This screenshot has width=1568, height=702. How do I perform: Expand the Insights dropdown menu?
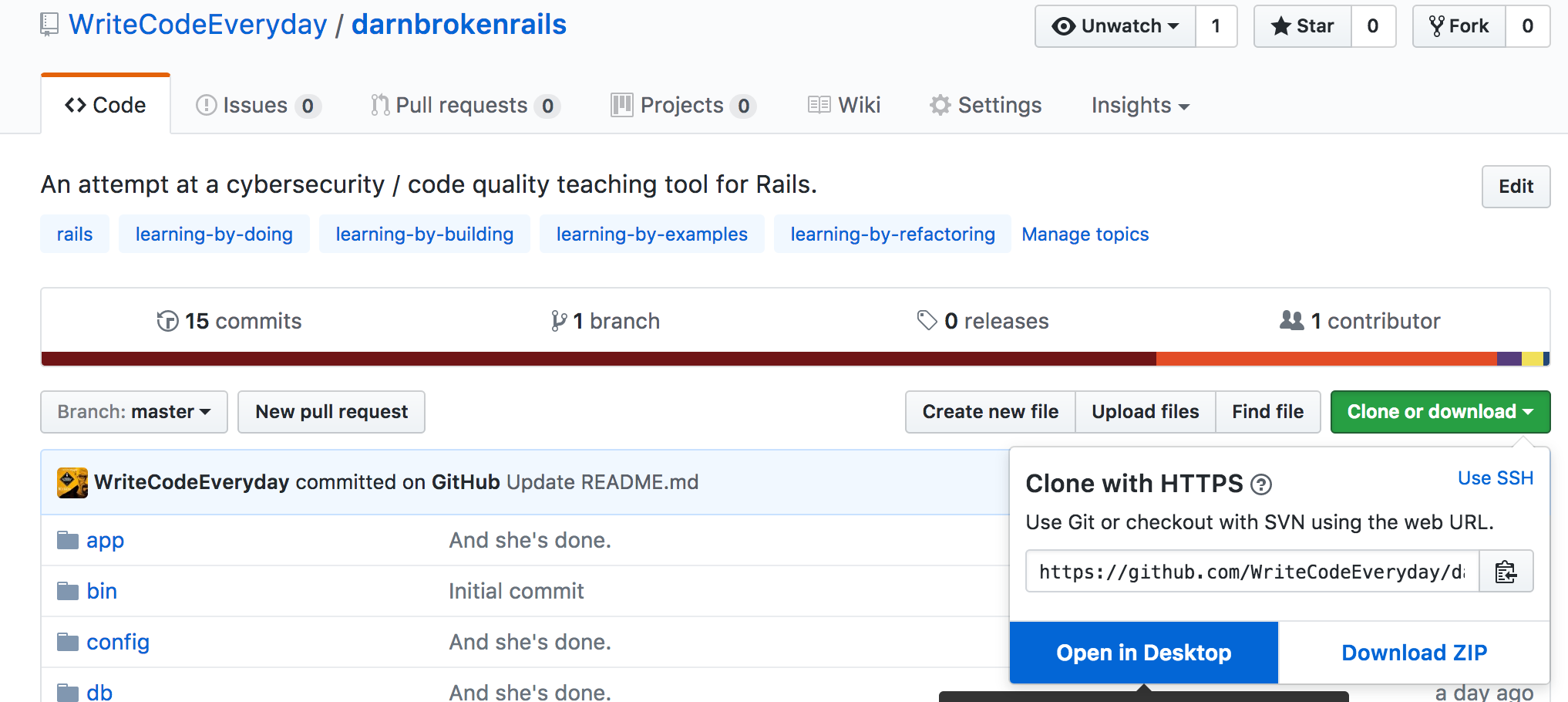(1140, 105)
